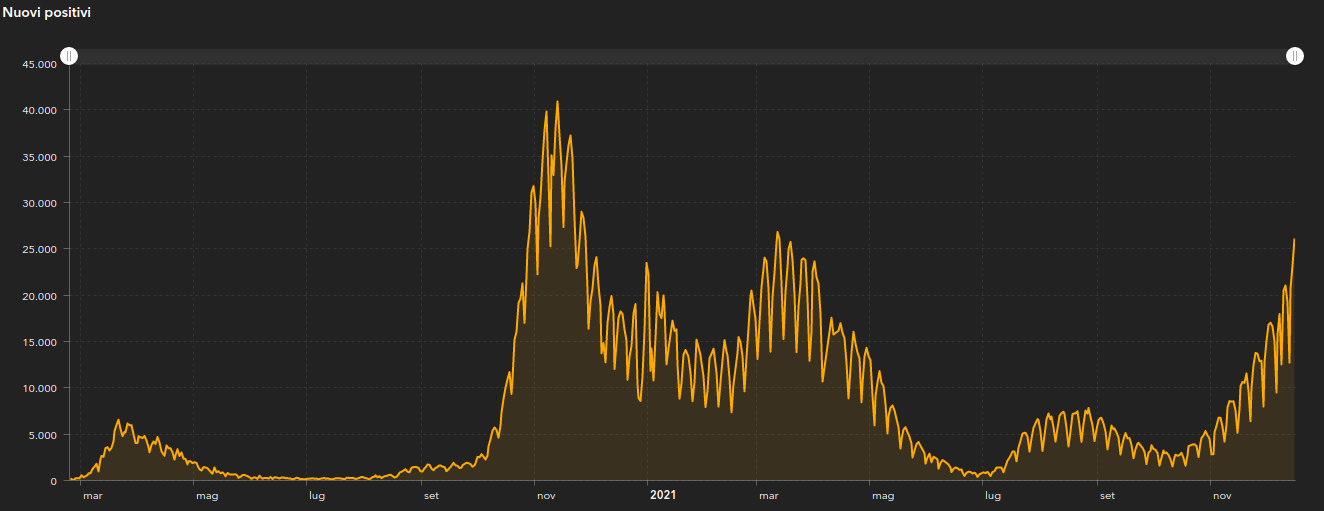Image resolution: width=1324 pixels, height=511 pixels.
Task: Click the highest peak near 40.000 on the chart
Action: [557, 102]
